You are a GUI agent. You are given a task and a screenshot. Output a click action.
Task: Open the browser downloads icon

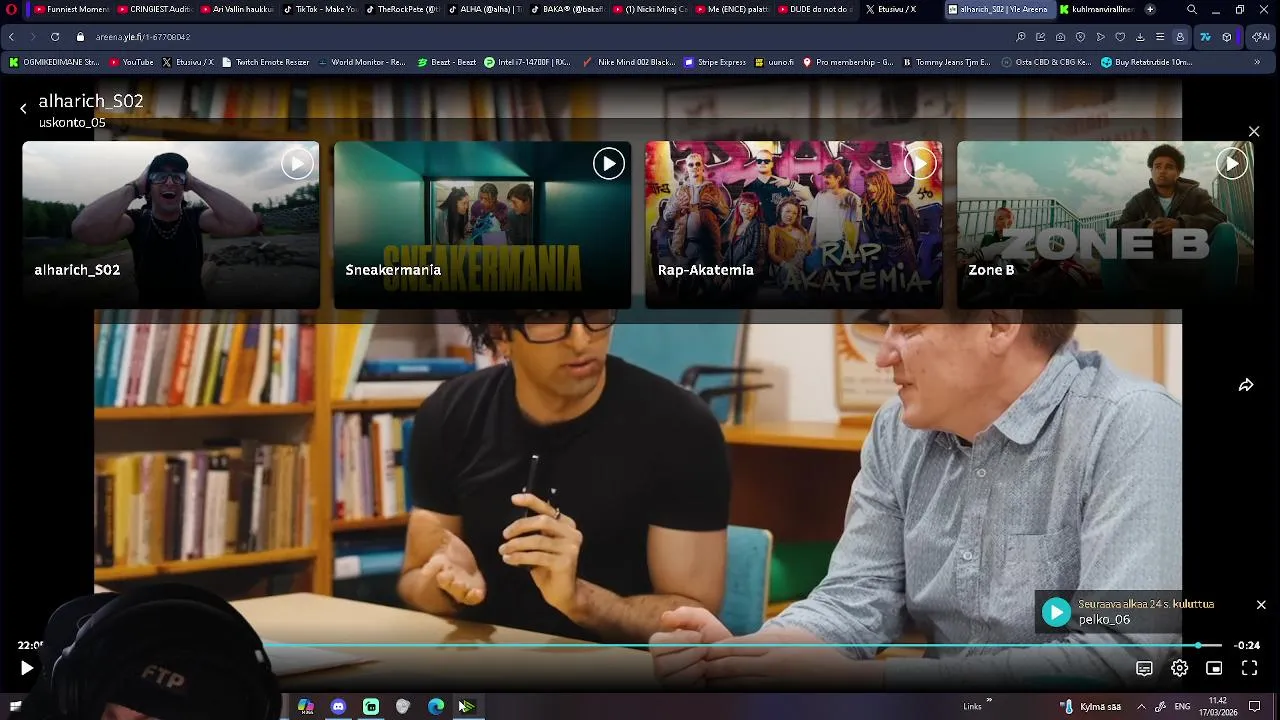click(1140, 37)
